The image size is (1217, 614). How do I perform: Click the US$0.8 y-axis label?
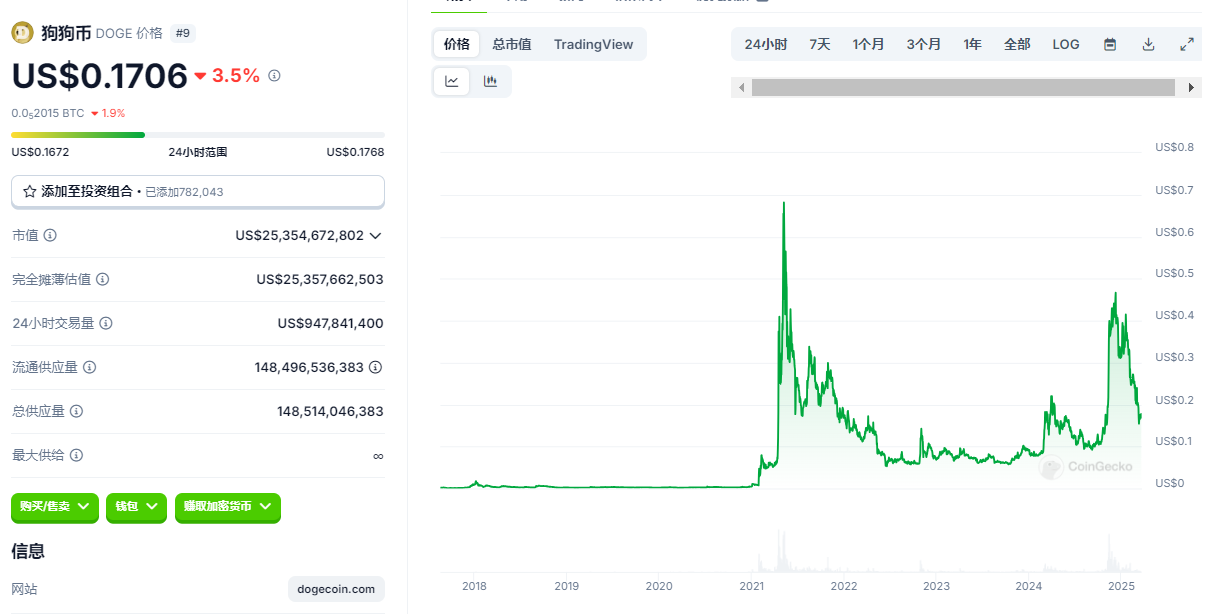[x=1174, y=147]
